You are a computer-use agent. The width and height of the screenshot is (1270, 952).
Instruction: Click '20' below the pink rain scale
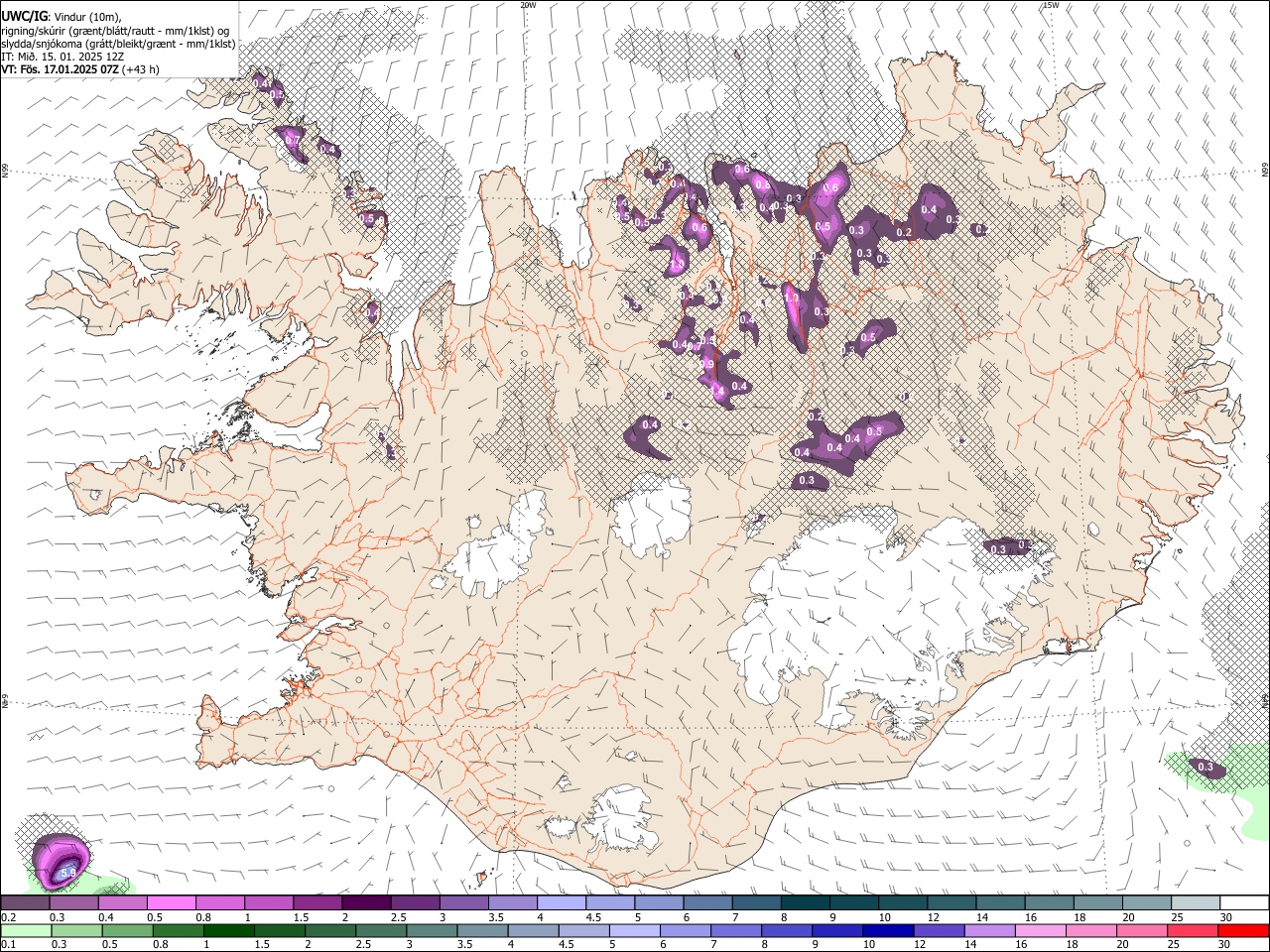pyautogui.click(x=1122, y=944)
